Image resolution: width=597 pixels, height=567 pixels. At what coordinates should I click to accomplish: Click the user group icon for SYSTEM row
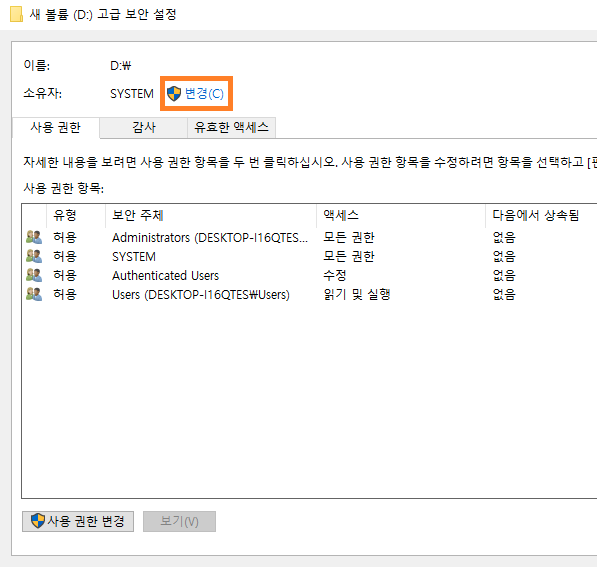pyautogui.click(x=34, y=256)
